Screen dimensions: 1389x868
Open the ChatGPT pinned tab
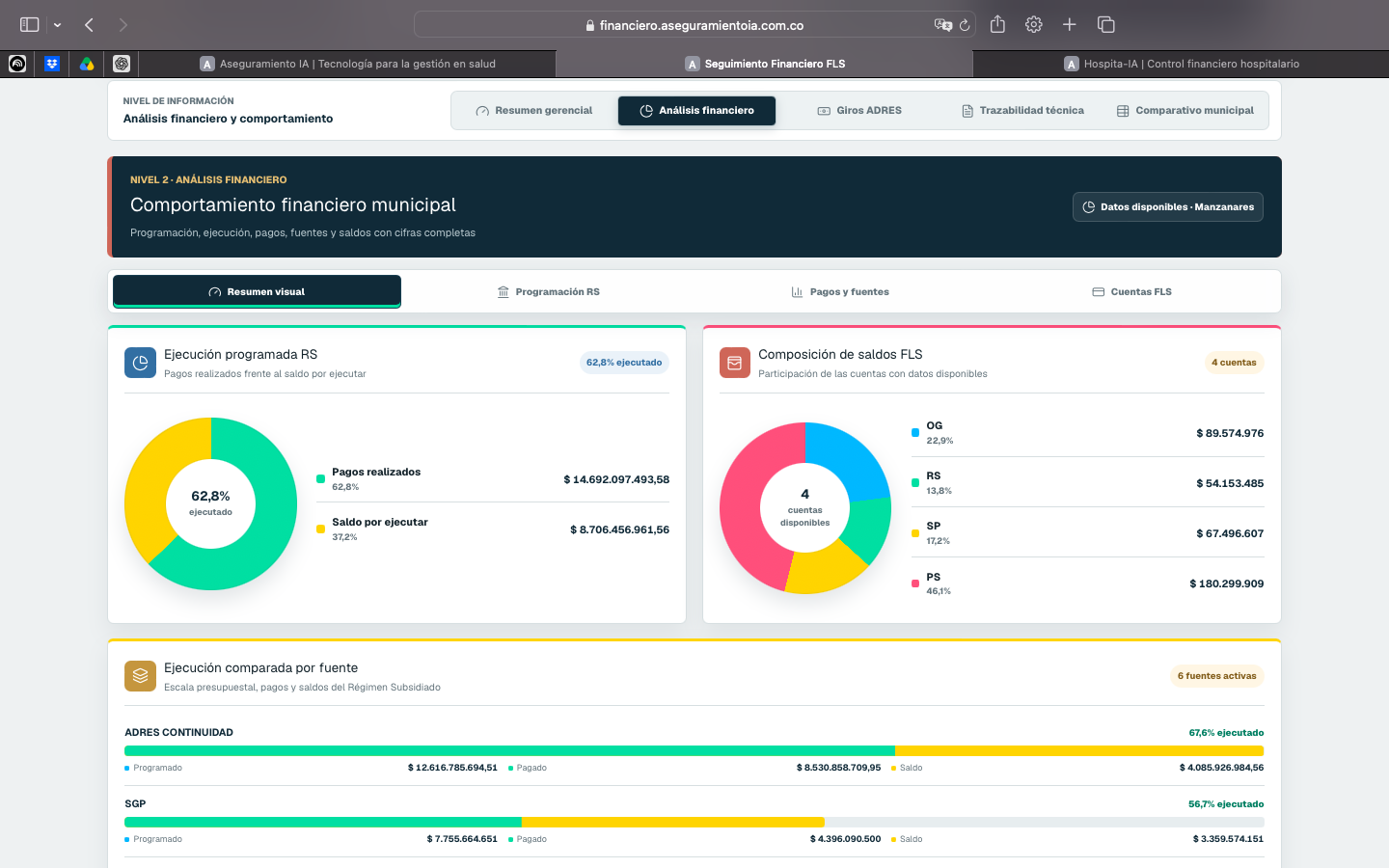(x=122, y=64)
